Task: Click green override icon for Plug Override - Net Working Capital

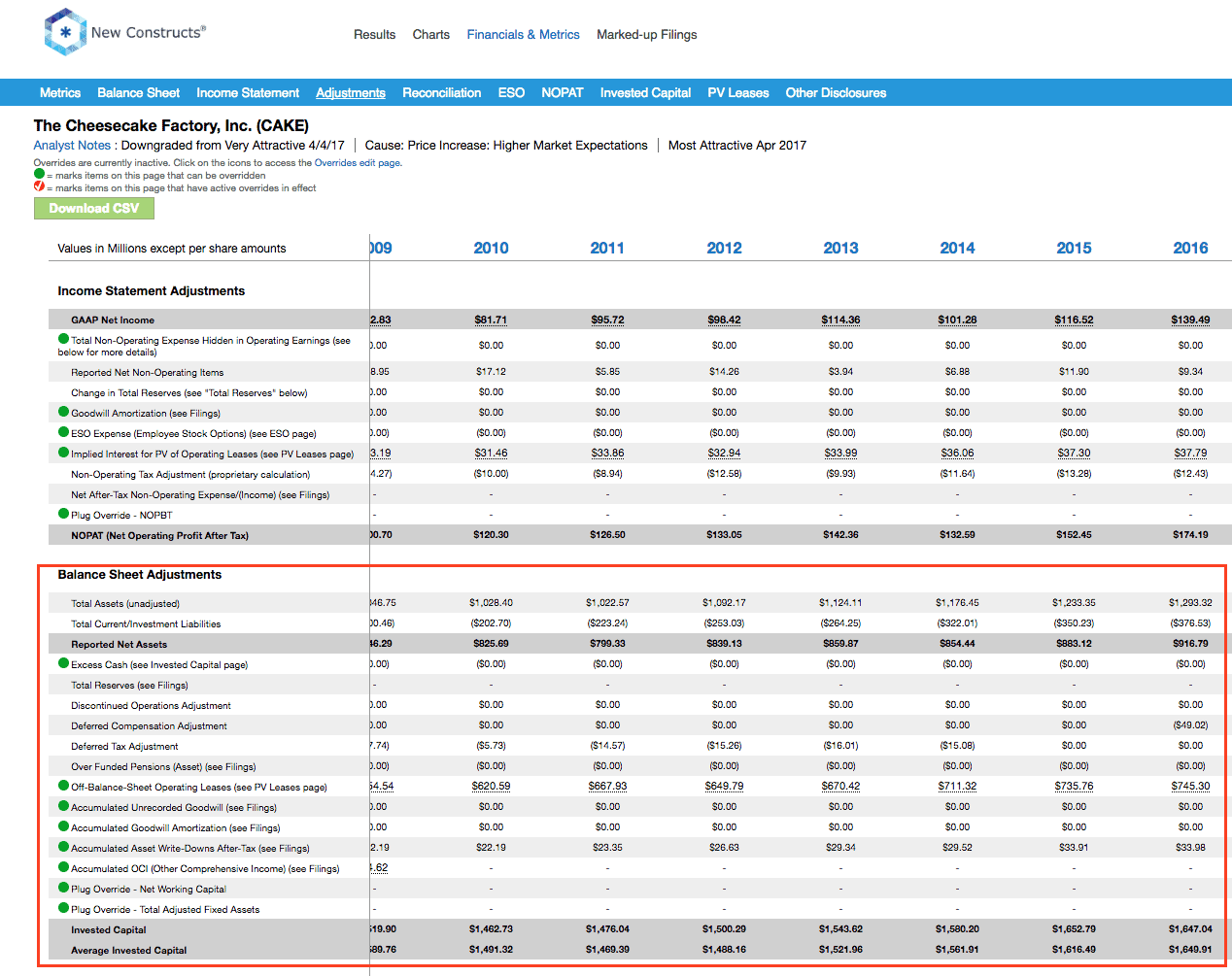Action: click(x=63, y=888)
